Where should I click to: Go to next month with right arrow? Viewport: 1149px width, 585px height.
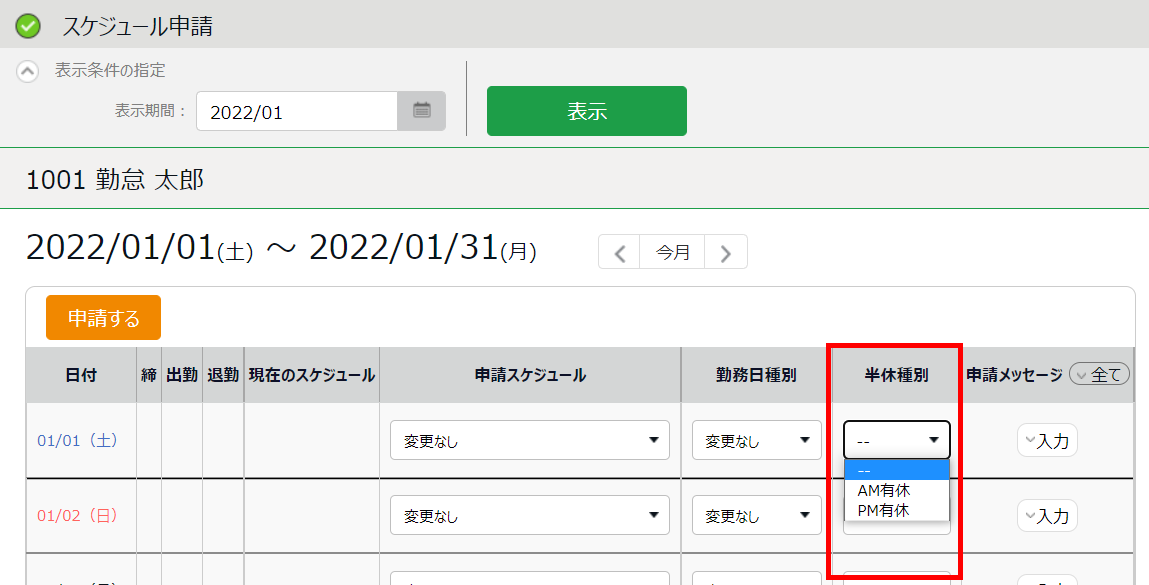pyautogui.click(x=726, y=253)
